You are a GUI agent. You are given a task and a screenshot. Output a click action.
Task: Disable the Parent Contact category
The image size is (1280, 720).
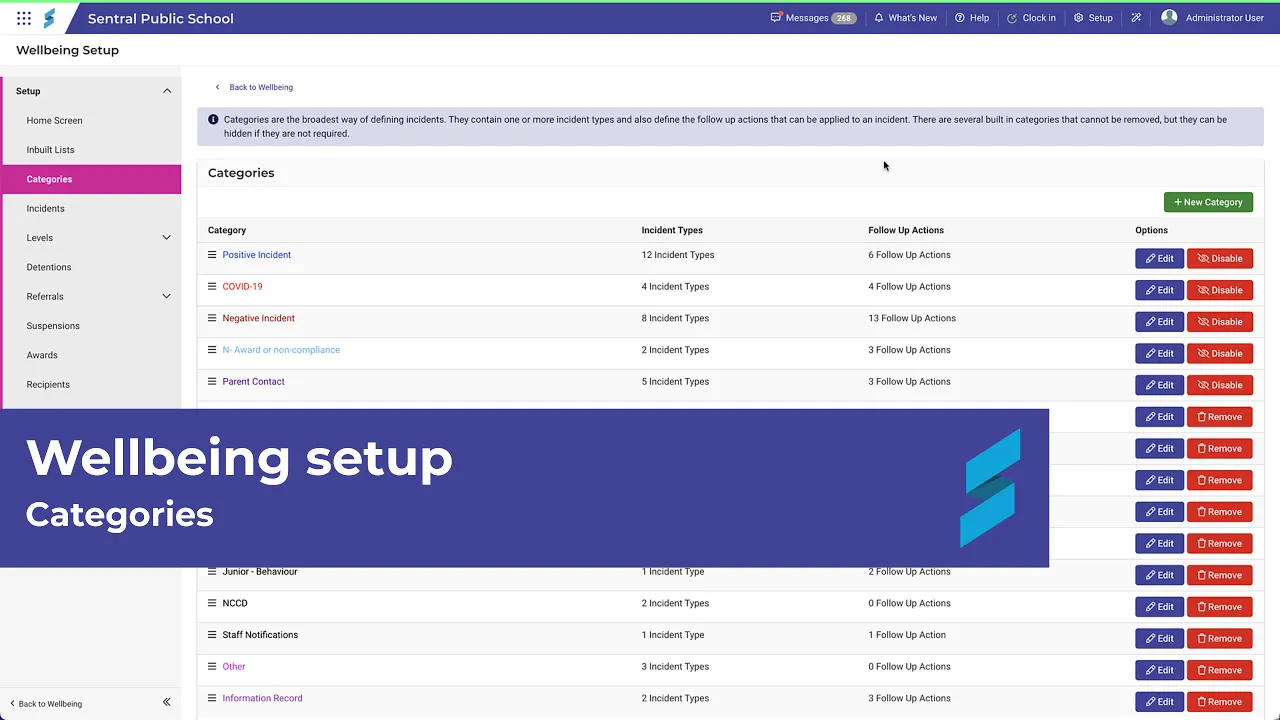coord(1220,385)
